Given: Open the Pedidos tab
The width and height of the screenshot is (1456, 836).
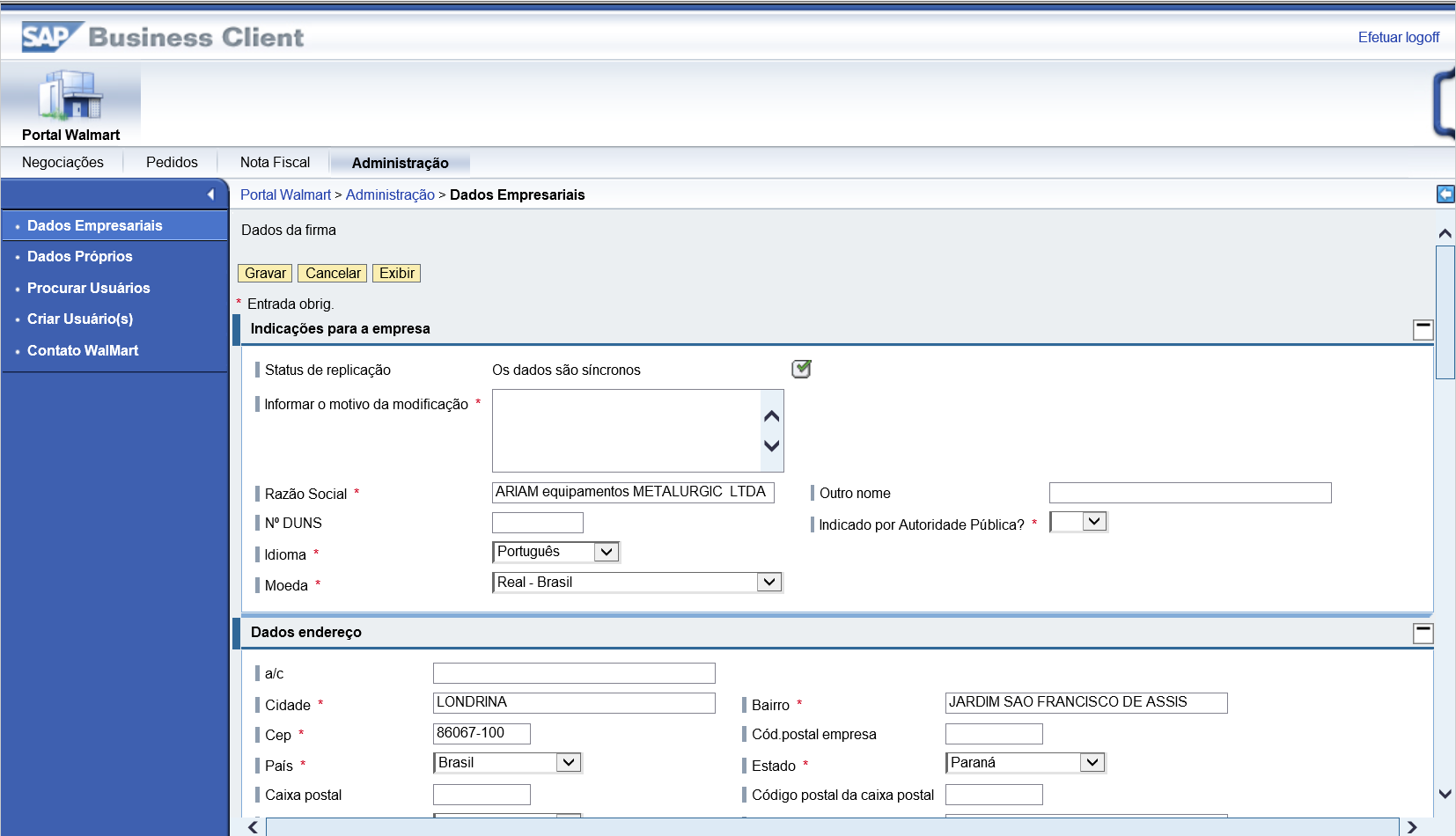Looking at the screenshot, I should (172, 162).
